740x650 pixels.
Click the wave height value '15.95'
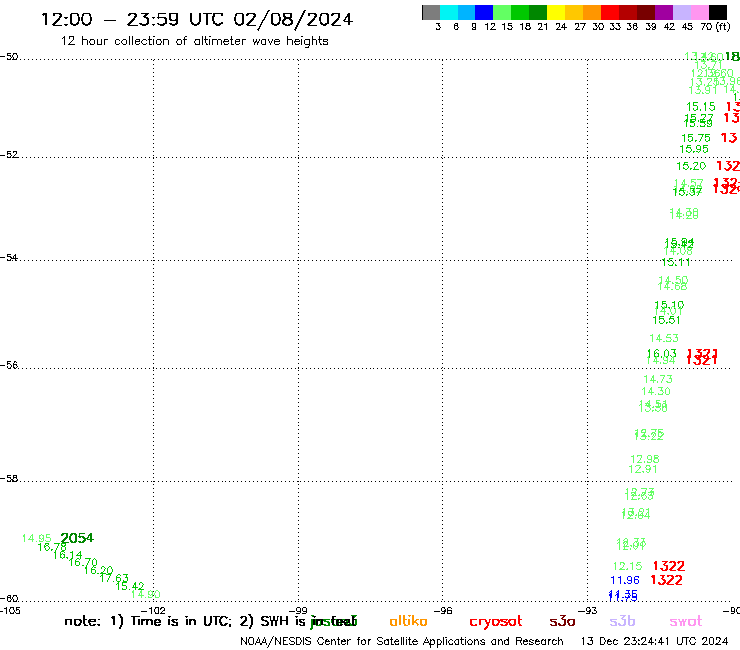694,149
